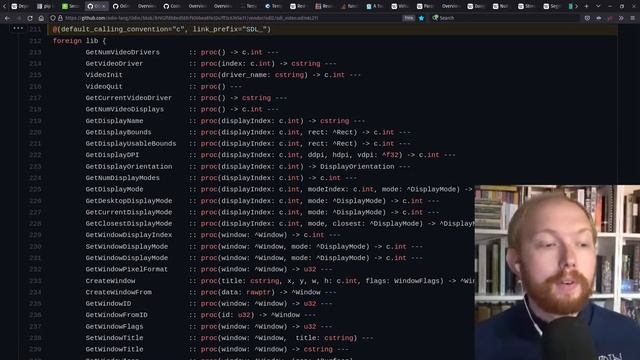Click the GetWindowDisplayIndex identifier
The height and width of the screenshot is (360, 640).
pos(129,235)
